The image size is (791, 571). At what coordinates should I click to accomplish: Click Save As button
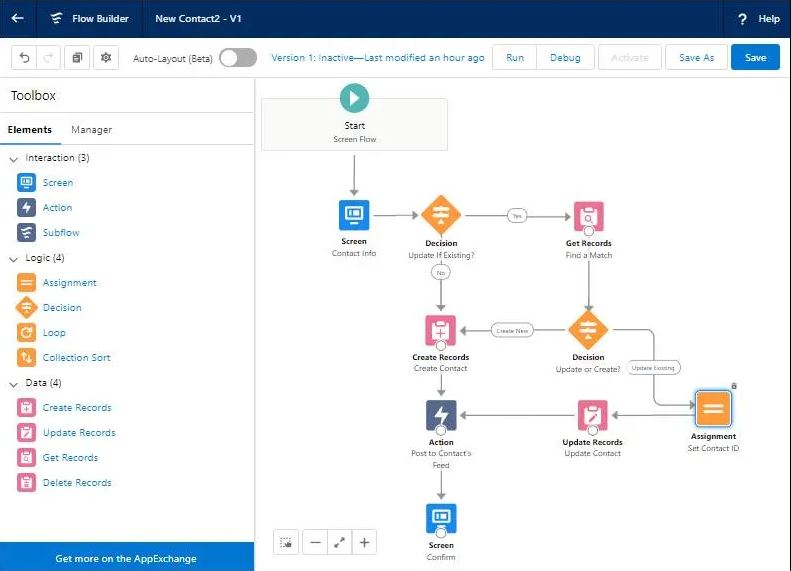coord(696,58)
